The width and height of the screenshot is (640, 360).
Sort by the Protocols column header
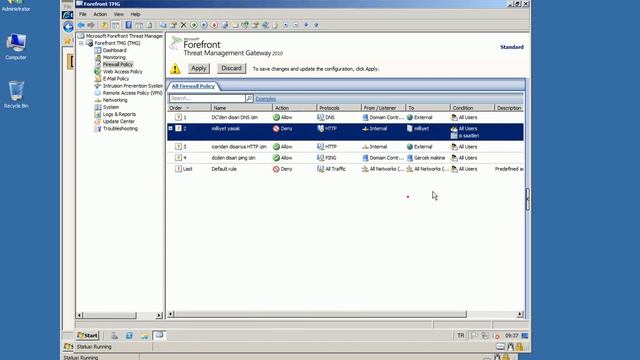pyautogui.click(x=339, y=108)
